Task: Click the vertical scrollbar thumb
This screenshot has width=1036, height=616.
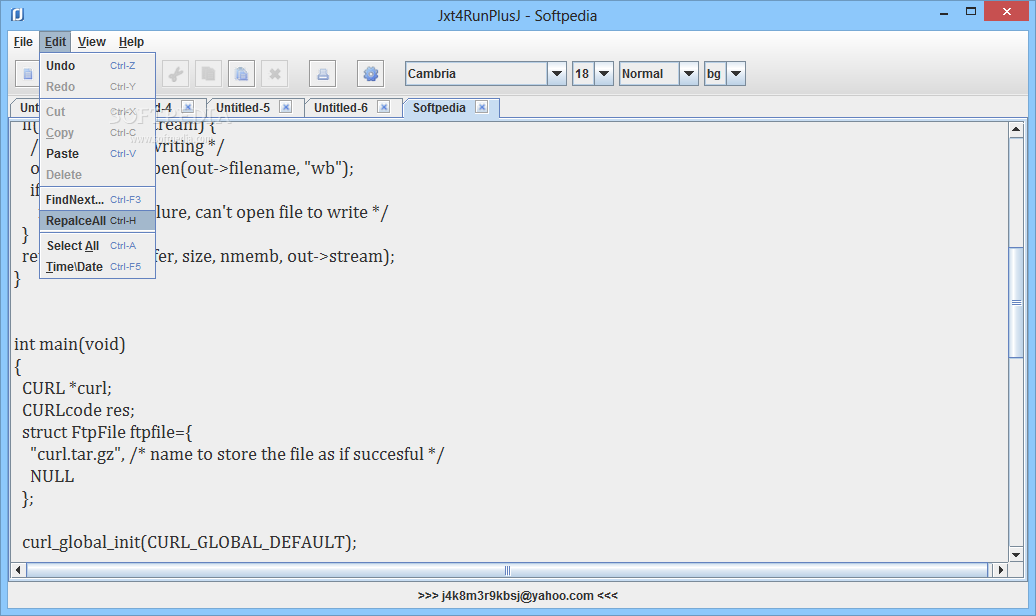Action: click(x=1016, y=302)
